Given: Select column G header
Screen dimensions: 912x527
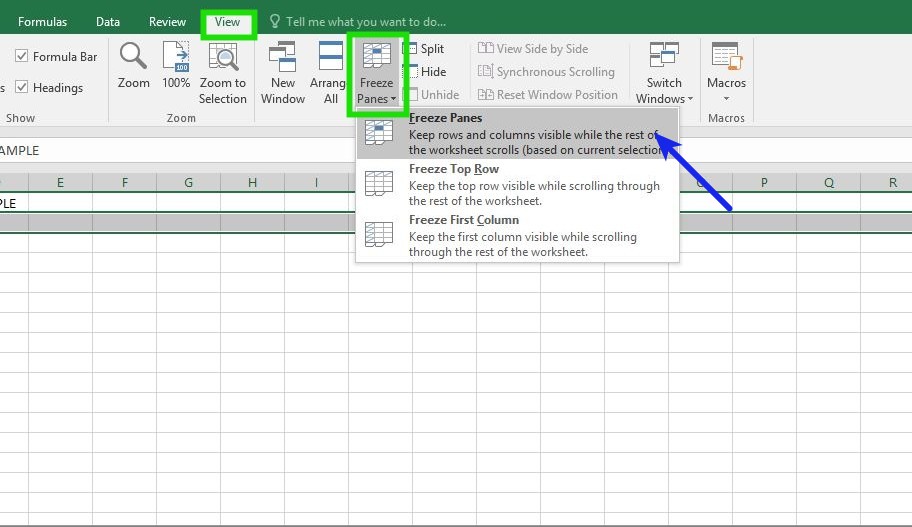Looking at the screenshot, I should pyautogui.click(x=188, y=183).
